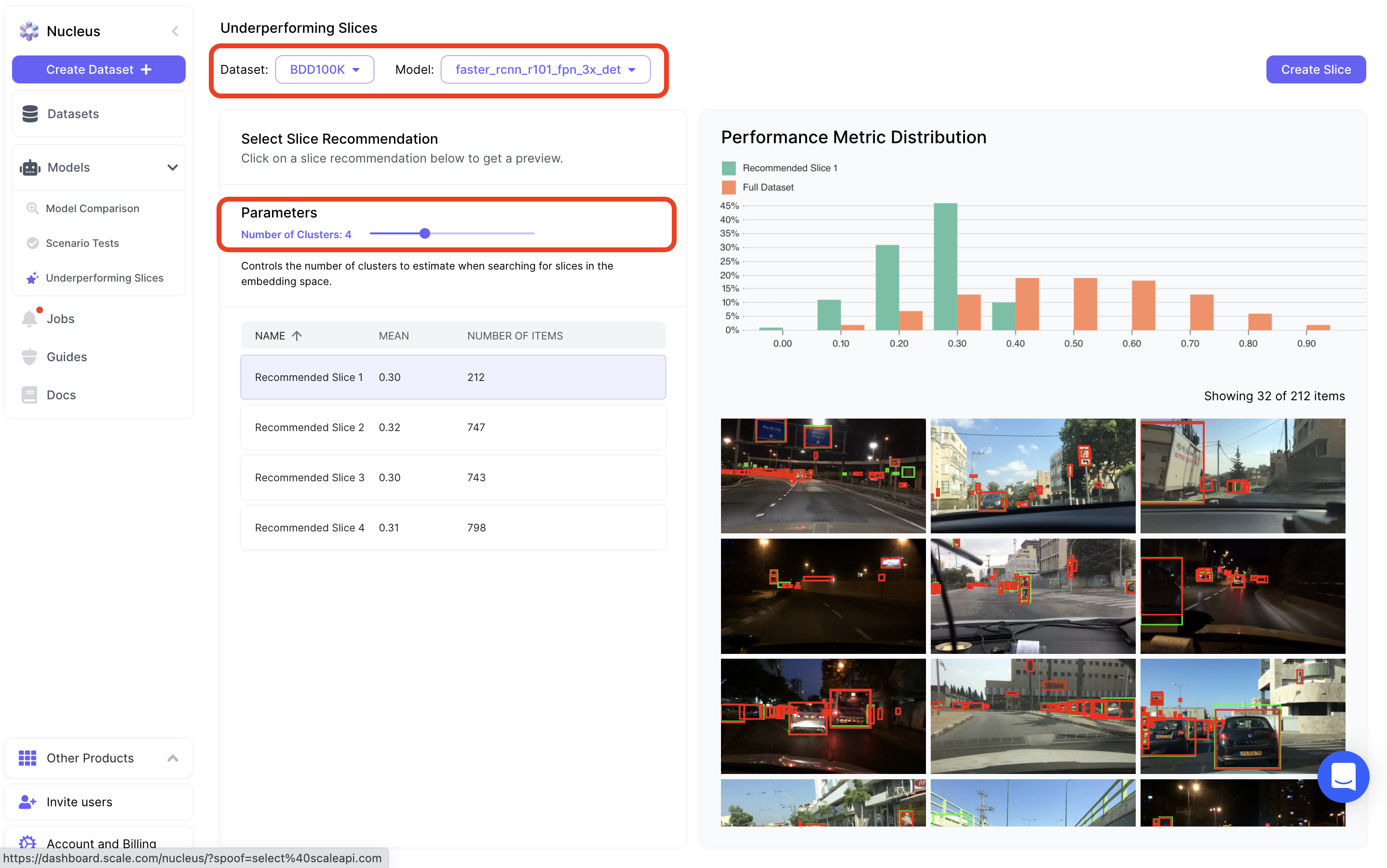Image resolution: width=1387 pixels, height=868 pixels.
Task: Click the Docs book icon
Action: tap(29, 395)
